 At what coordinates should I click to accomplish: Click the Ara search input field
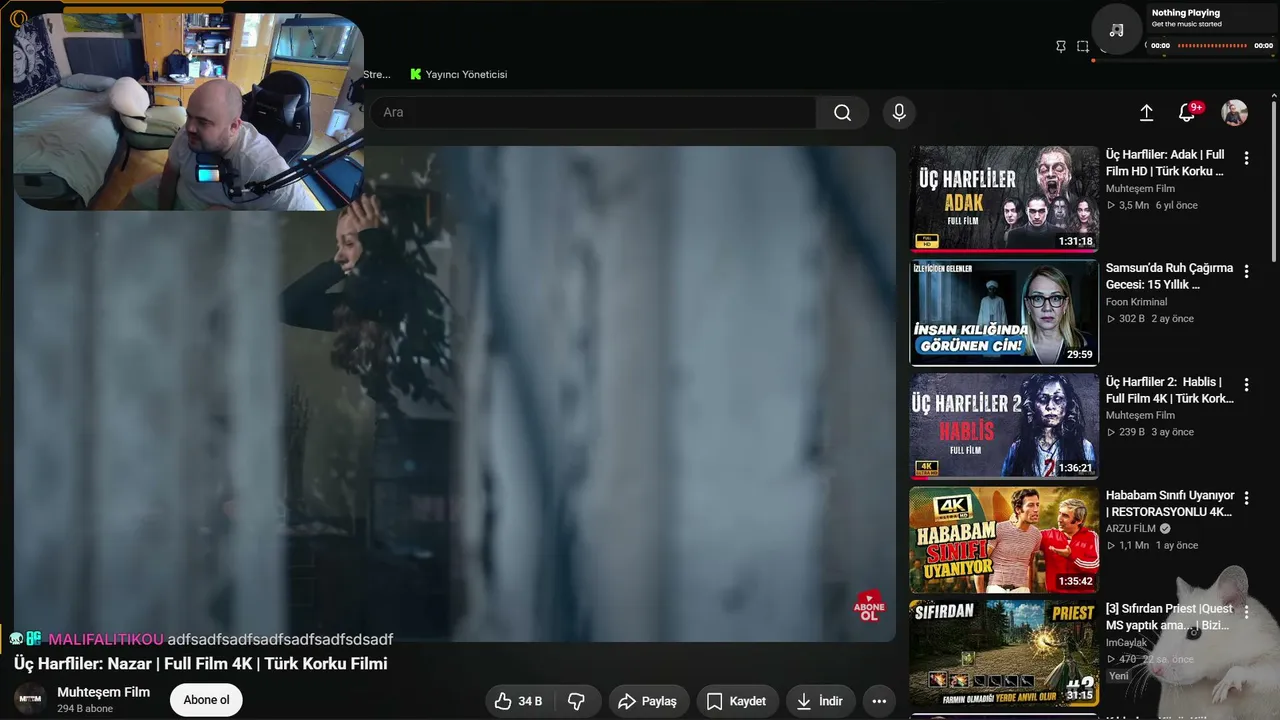[x=594, y=113]
